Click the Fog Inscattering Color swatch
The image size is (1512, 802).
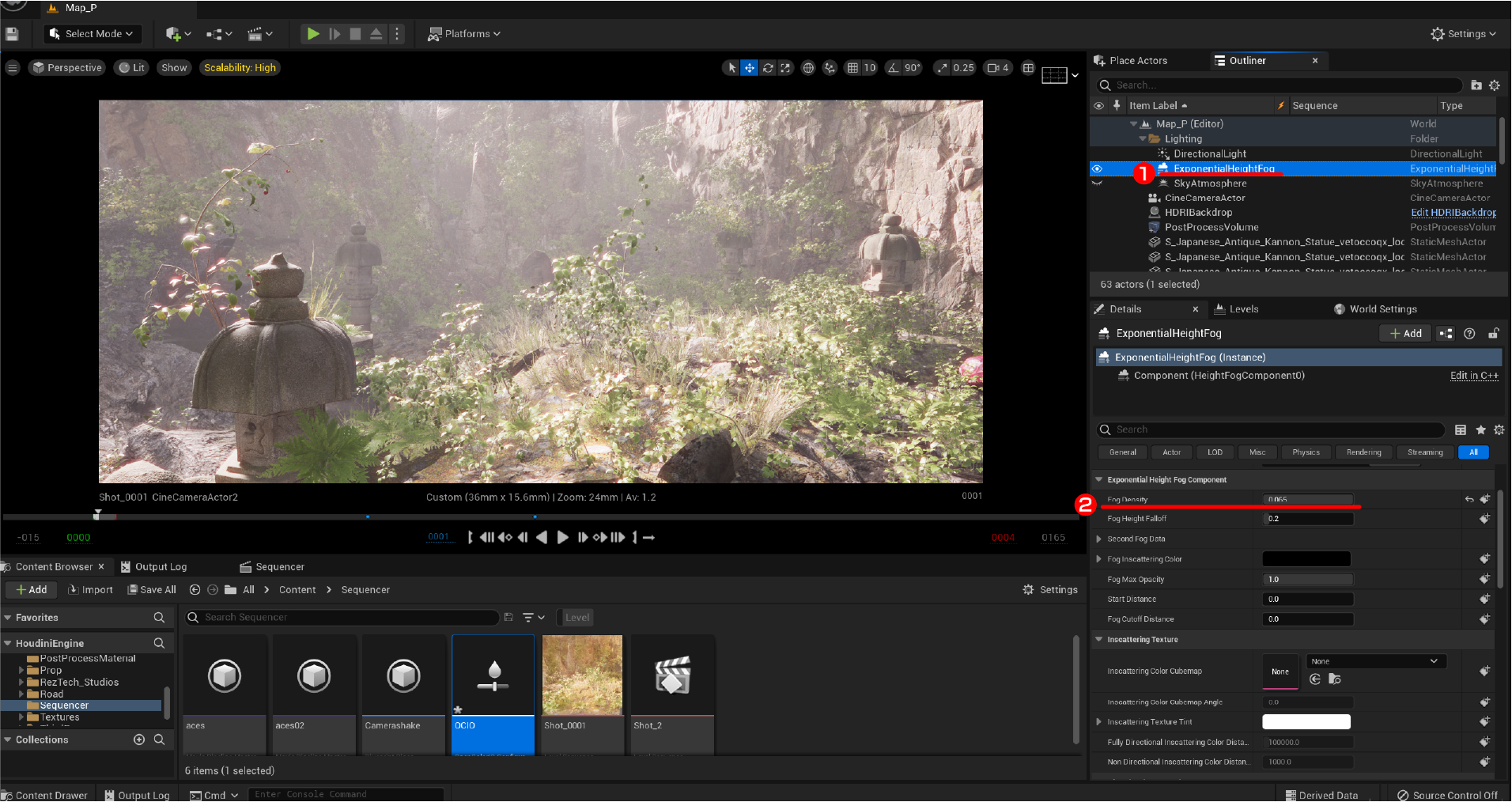(x=1306, y=558)
